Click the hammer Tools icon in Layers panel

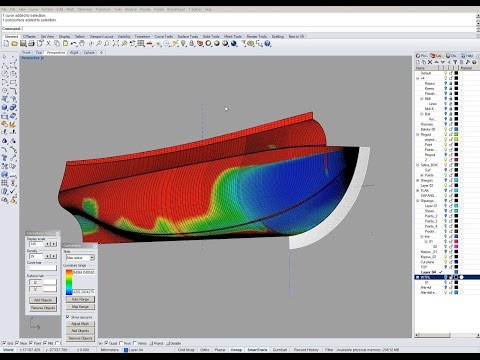pos(468,62)
